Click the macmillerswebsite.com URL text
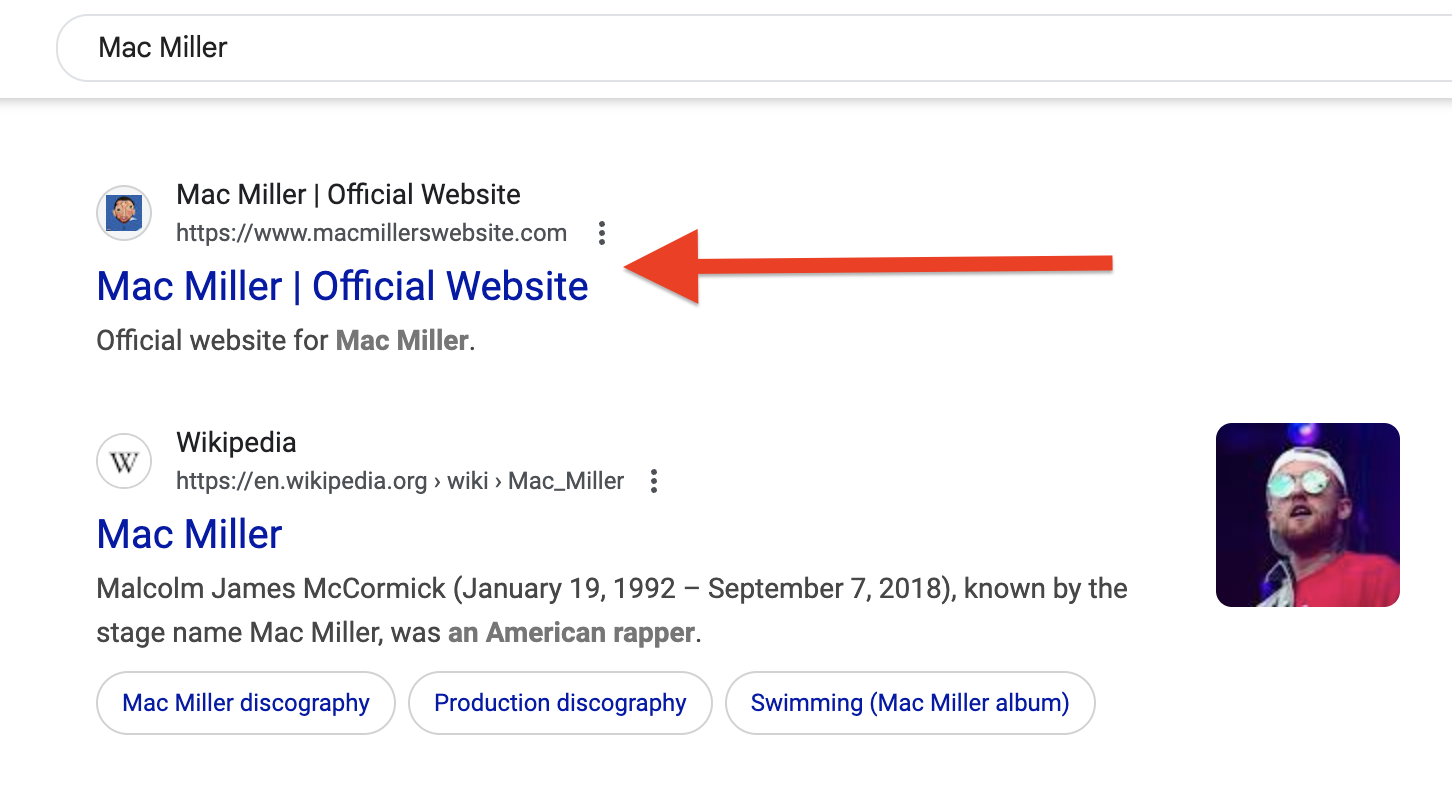Viewport: 1452px width, 810px height. (x=371, y=233)
